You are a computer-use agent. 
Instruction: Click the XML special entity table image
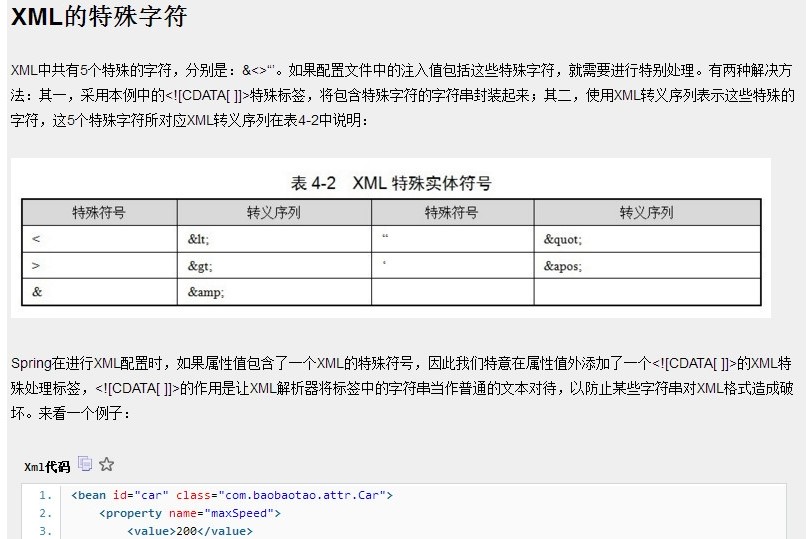pyautogui.click(x=391, y=238)
